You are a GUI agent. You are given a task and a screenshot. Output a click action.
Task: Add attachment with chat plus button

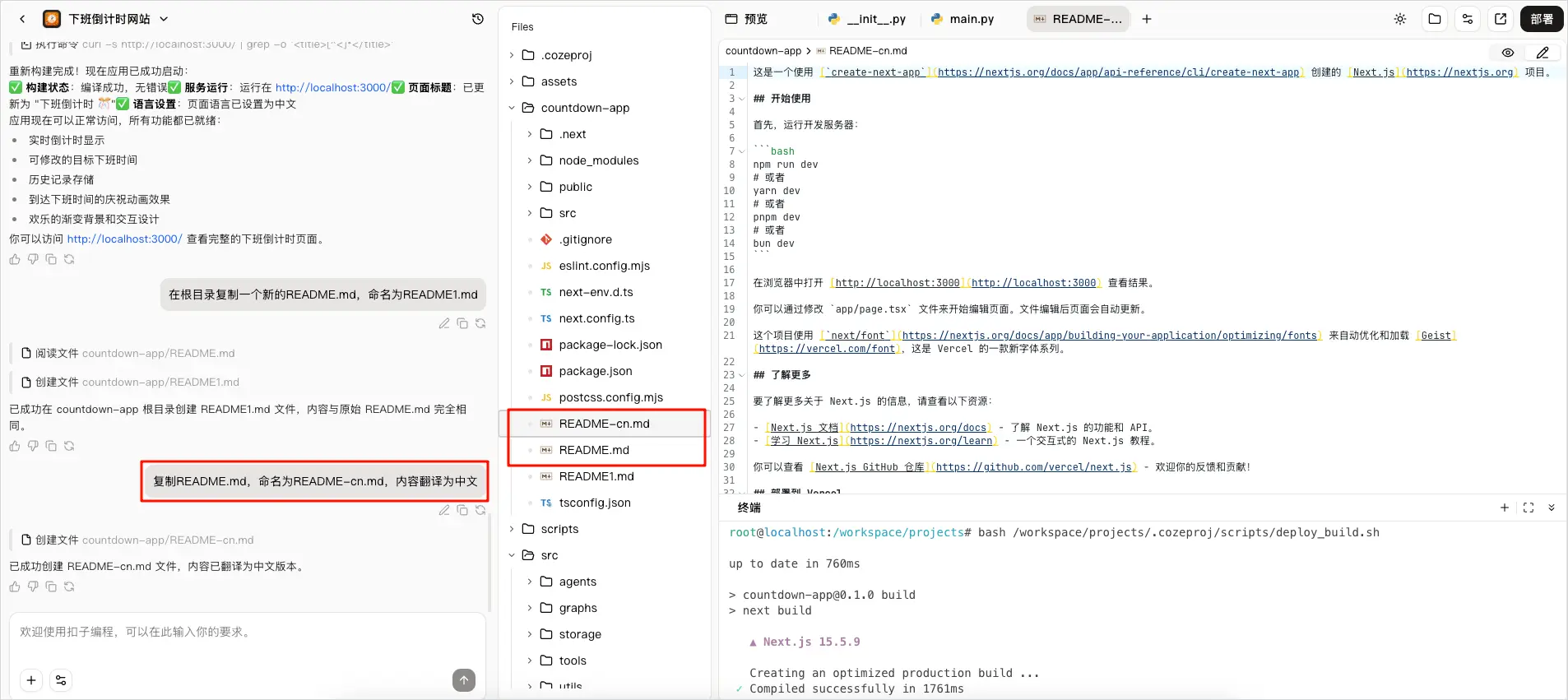click(31, 680)
